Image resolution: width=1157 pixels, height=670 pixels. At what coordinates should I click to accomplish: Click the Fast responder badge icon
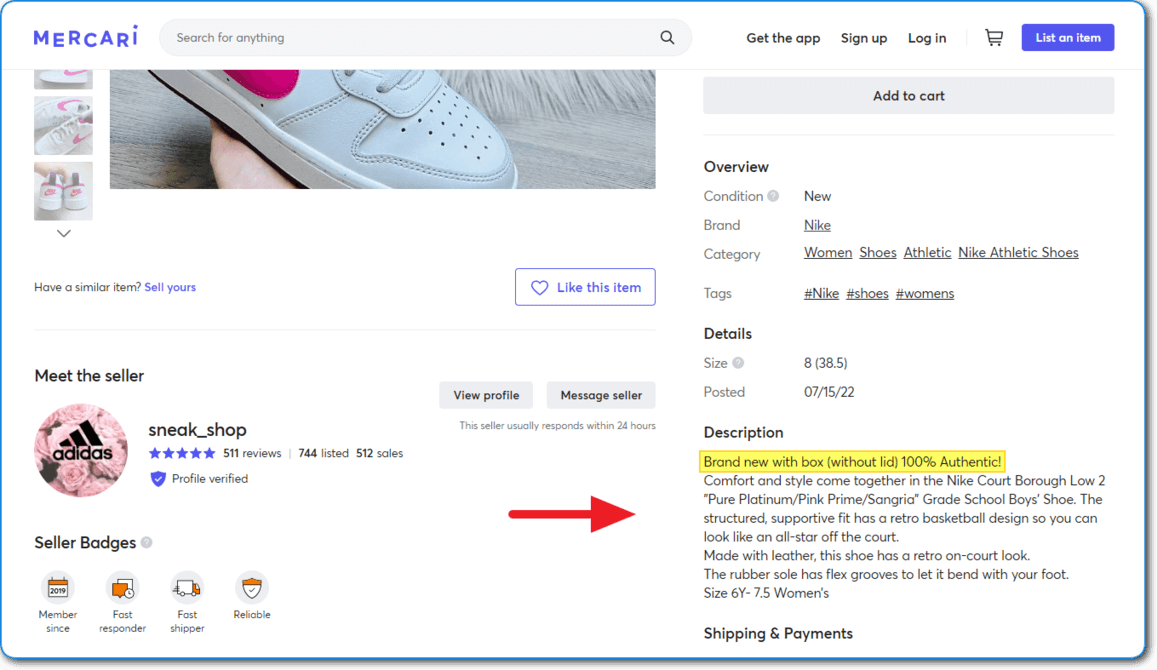pos(122,588)
